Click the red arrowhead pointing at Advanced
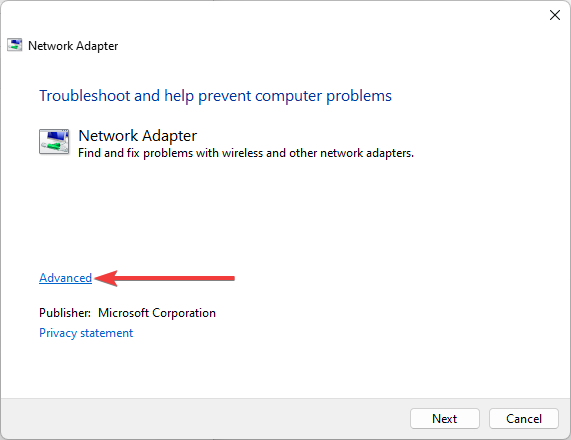This screenshot has height=440, width=571. [x=106, y=278]
